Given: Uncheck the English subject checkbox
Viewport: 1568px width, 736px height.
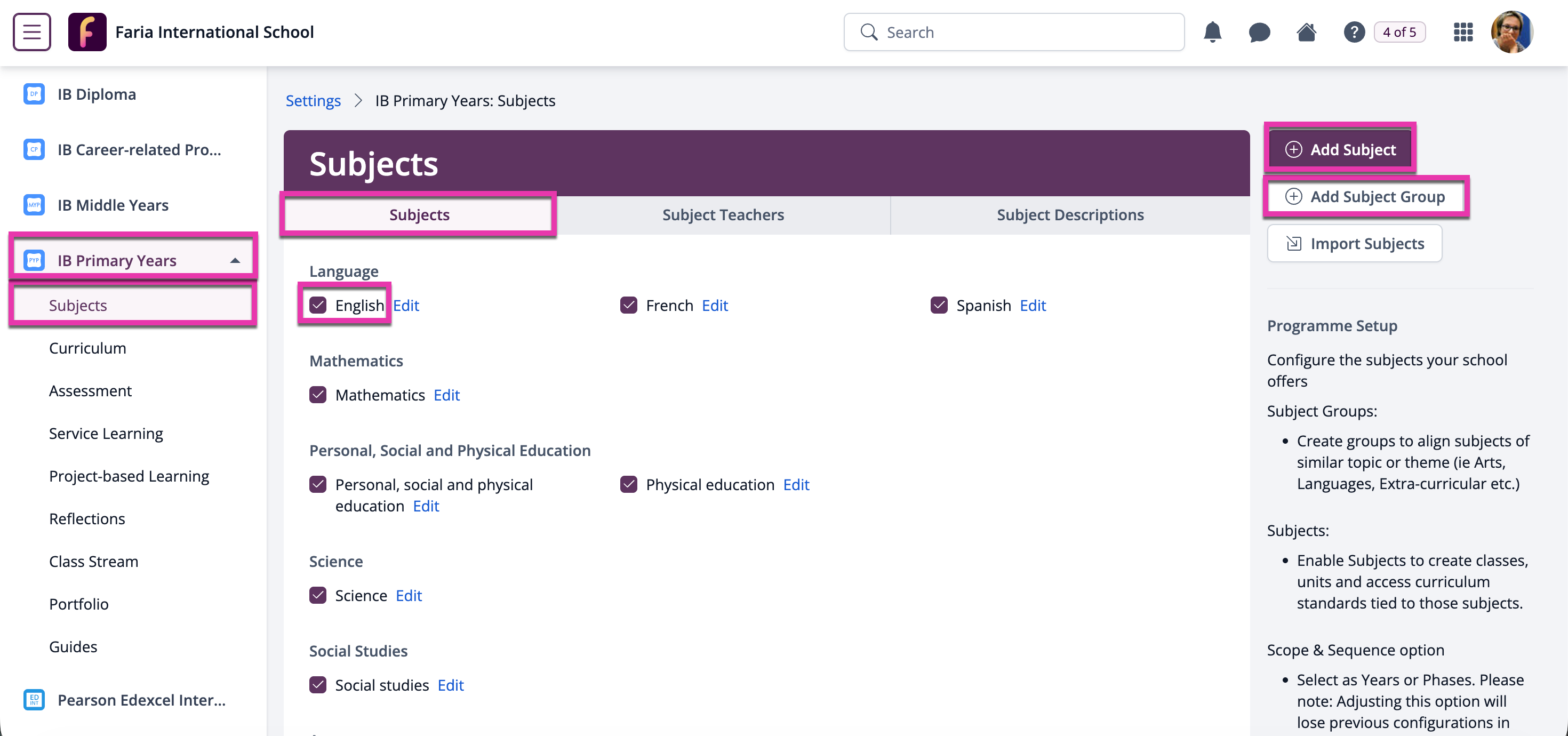Looking at the screenshot, I should tap(318, 305).
